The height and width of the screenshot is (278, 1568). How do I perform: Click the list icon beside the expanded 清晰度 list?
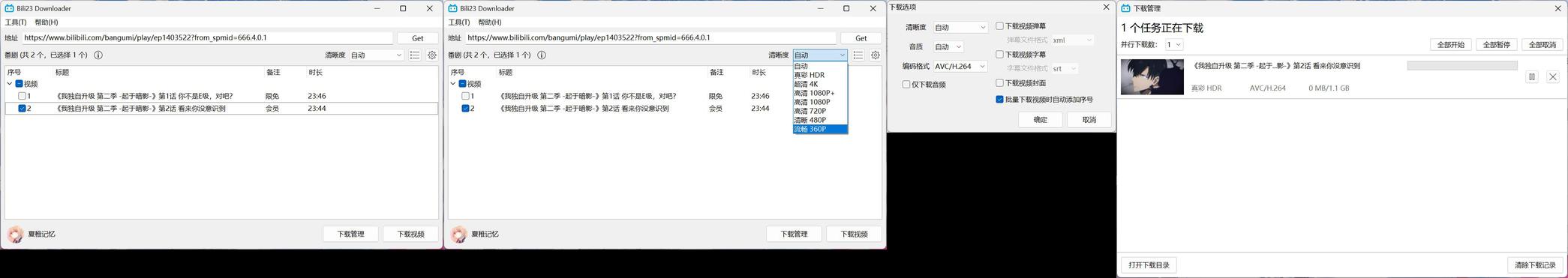(858, 55)
